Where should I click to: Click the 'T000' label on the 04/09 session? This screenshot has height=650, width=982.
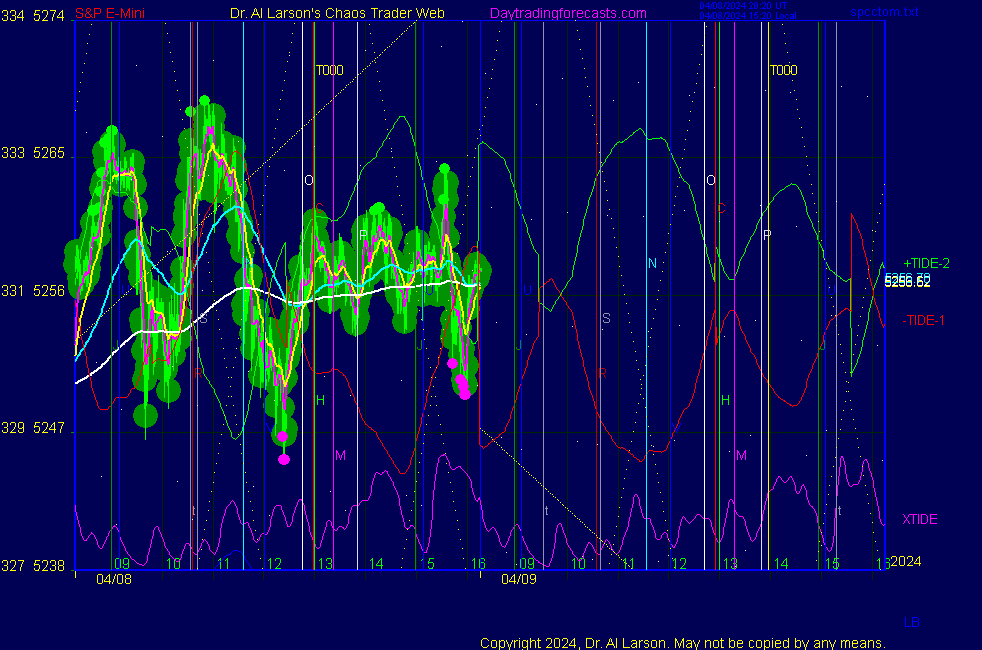[x=783, y=70]
